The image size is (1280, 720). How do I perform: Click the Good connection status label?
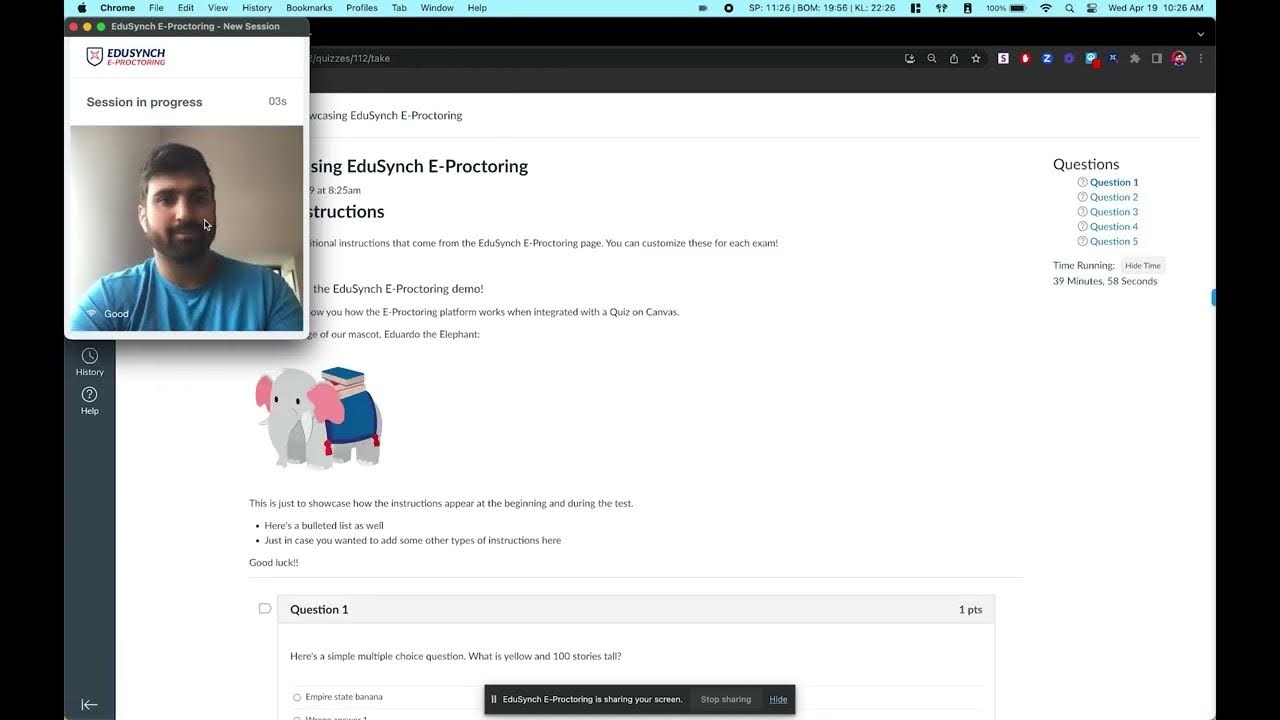tap(116, 314)
